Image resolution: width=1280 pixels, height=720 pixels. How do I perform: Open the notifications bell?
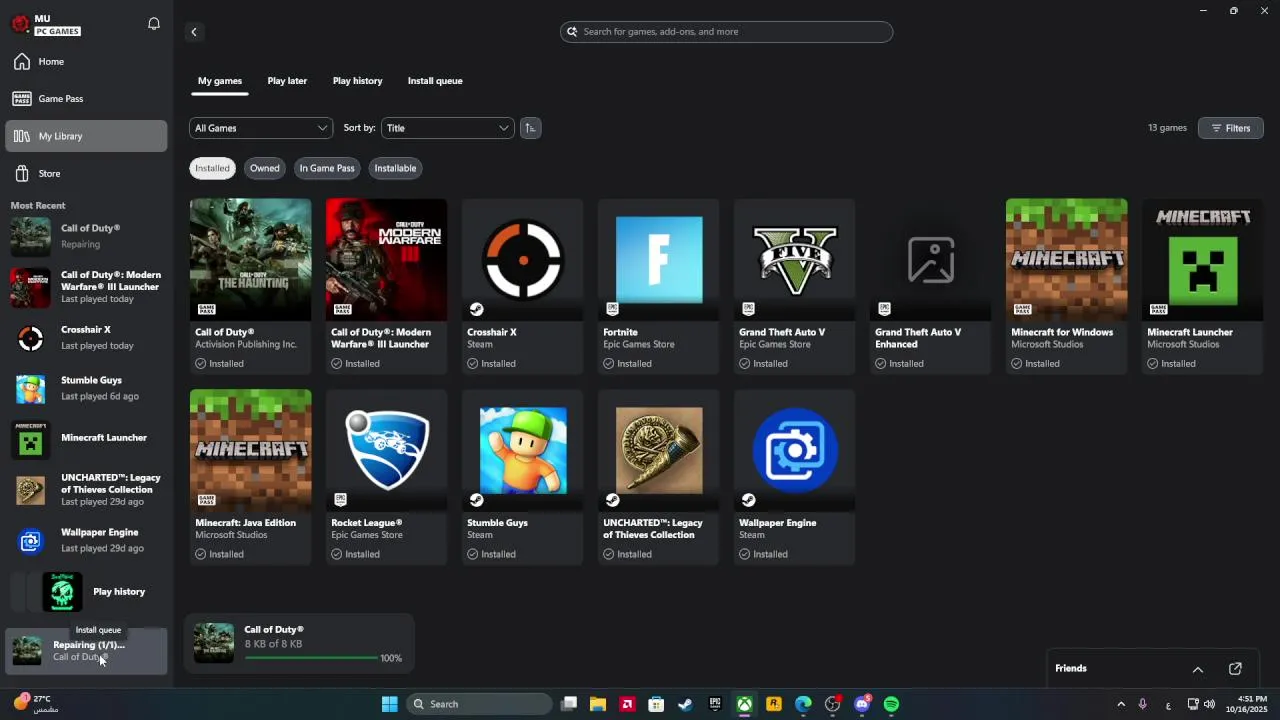pyautogui.click(x=154, y=24)
